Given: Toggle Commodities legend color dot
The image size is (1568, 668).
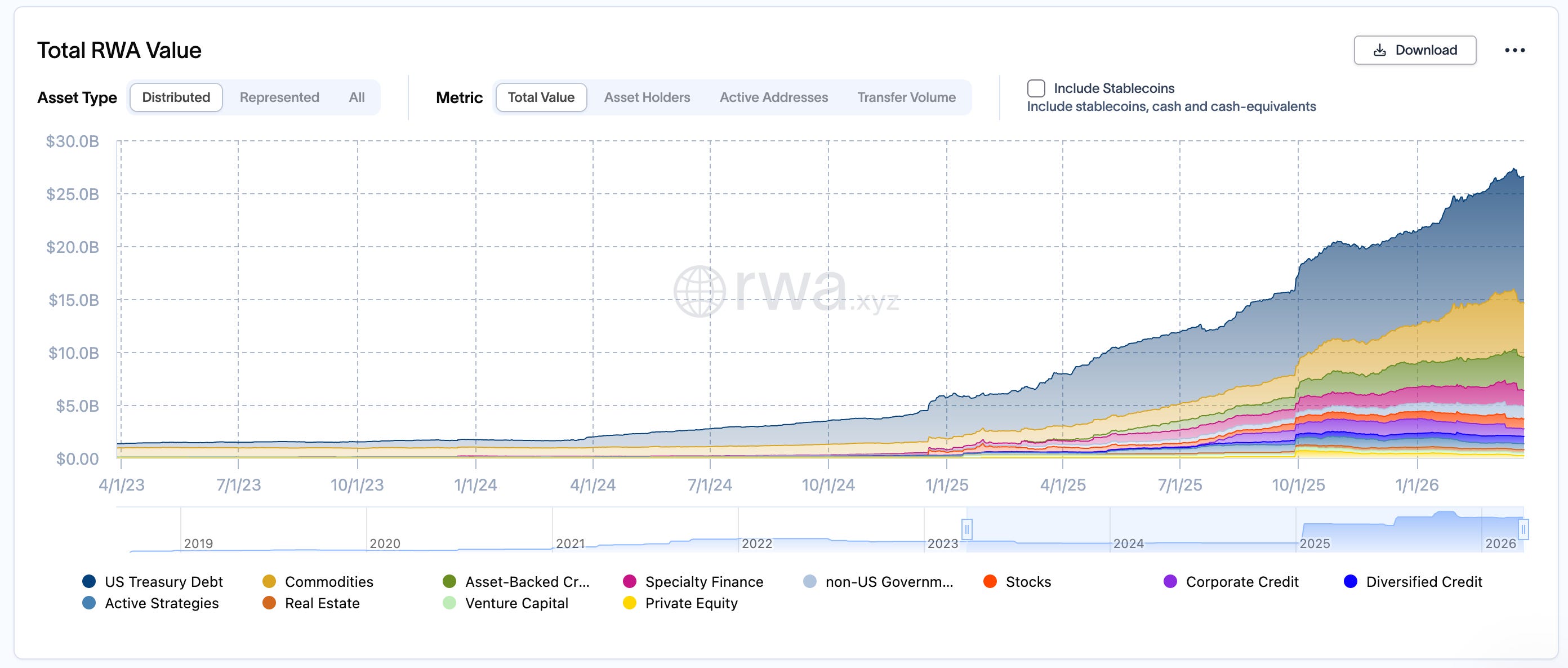Looking at the screenshot, I should 269,581.
